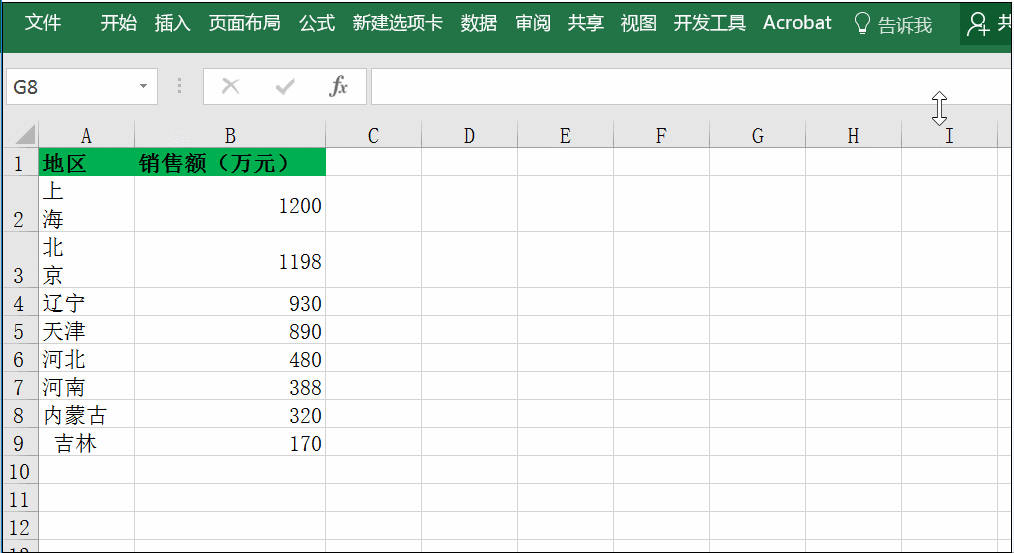Screen dimensions: 1014x553
Task: Select the 内蒙古 cell
Action: coord(87,415)
